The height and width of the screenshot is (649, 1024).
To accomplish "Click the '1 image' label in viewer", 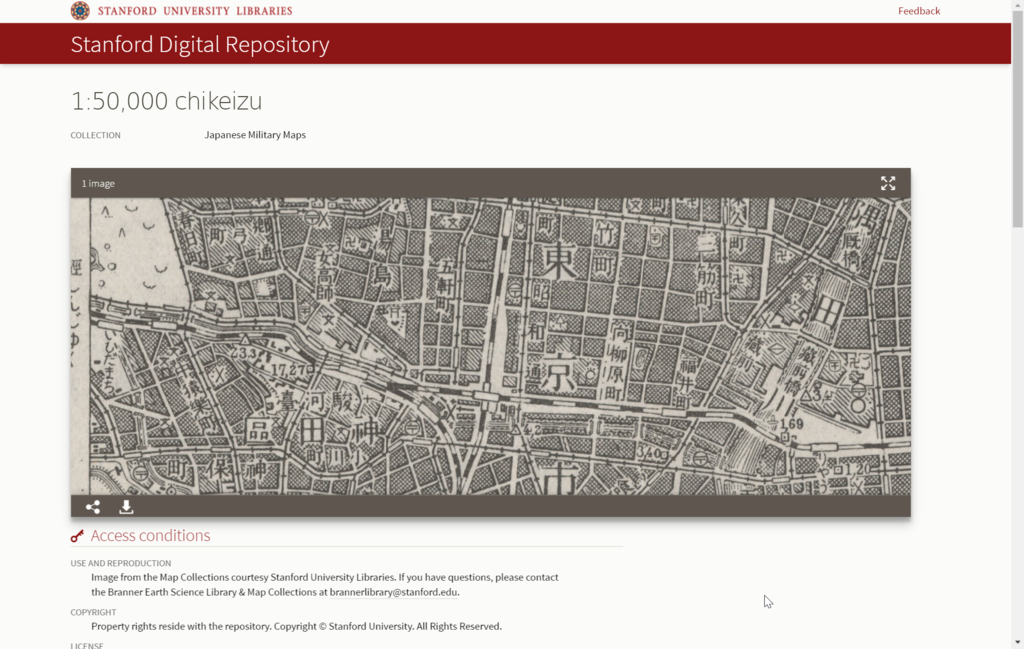I will 98,183.
